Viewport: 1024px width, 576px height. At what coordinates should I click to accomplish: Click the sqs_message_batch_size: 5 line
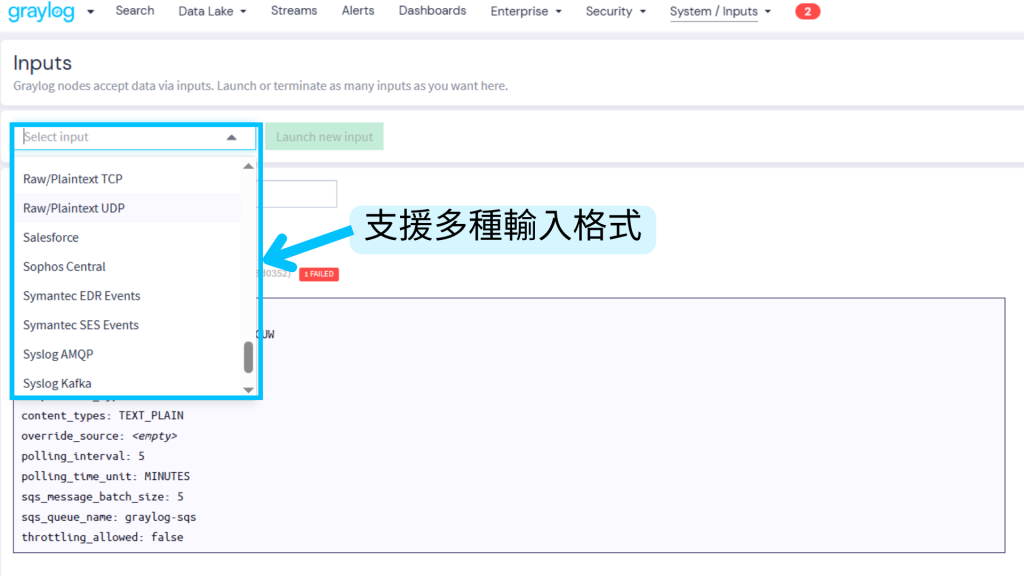(x=103, y=496)
